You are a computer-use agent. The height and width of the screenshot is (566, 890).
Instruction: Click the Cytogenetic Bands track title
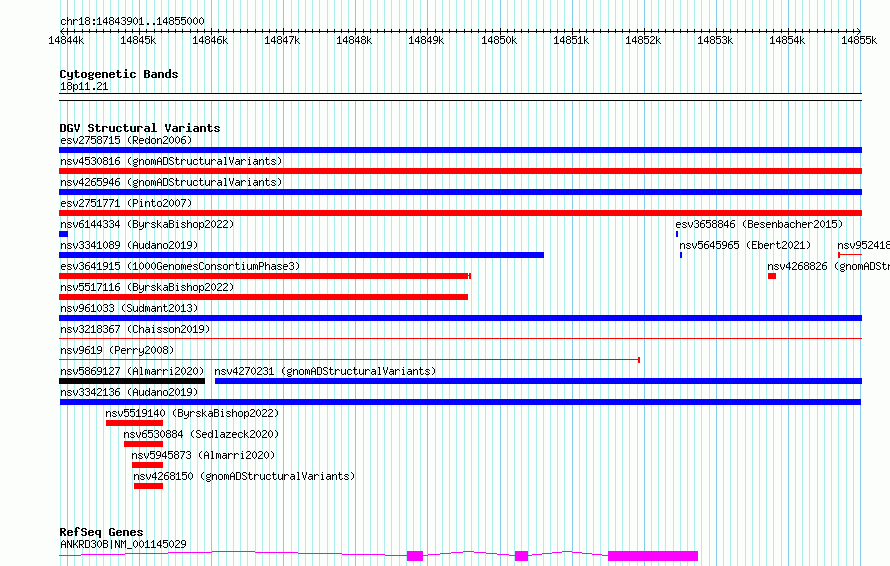pos(119,74)
